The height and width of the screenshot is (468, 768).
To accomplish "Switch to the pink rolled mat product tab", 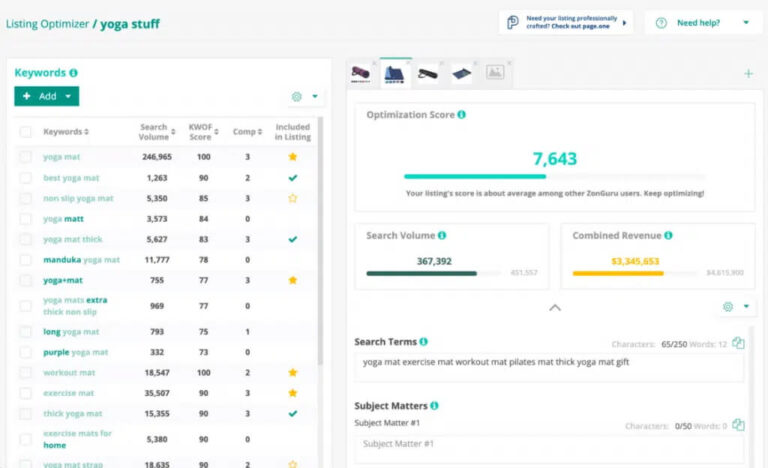I will pos(360,74).
